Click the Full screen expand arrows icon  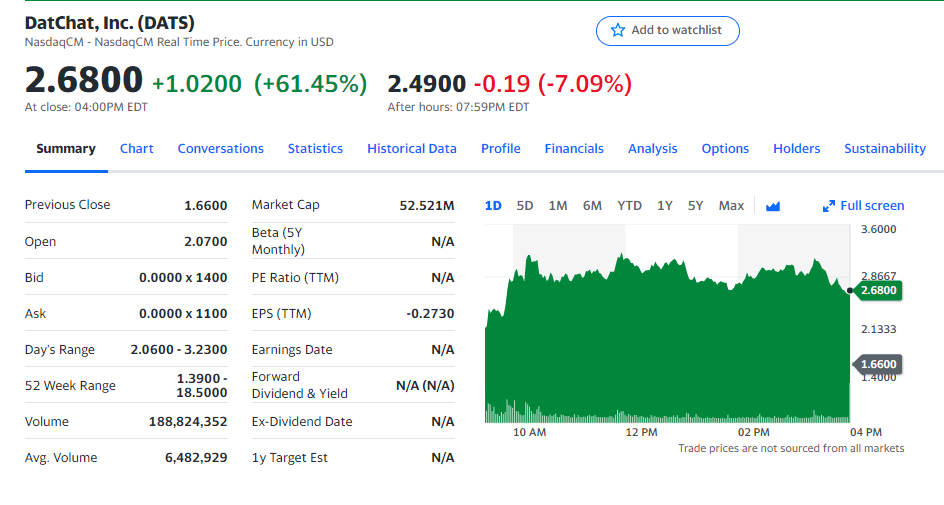(828, 206)
